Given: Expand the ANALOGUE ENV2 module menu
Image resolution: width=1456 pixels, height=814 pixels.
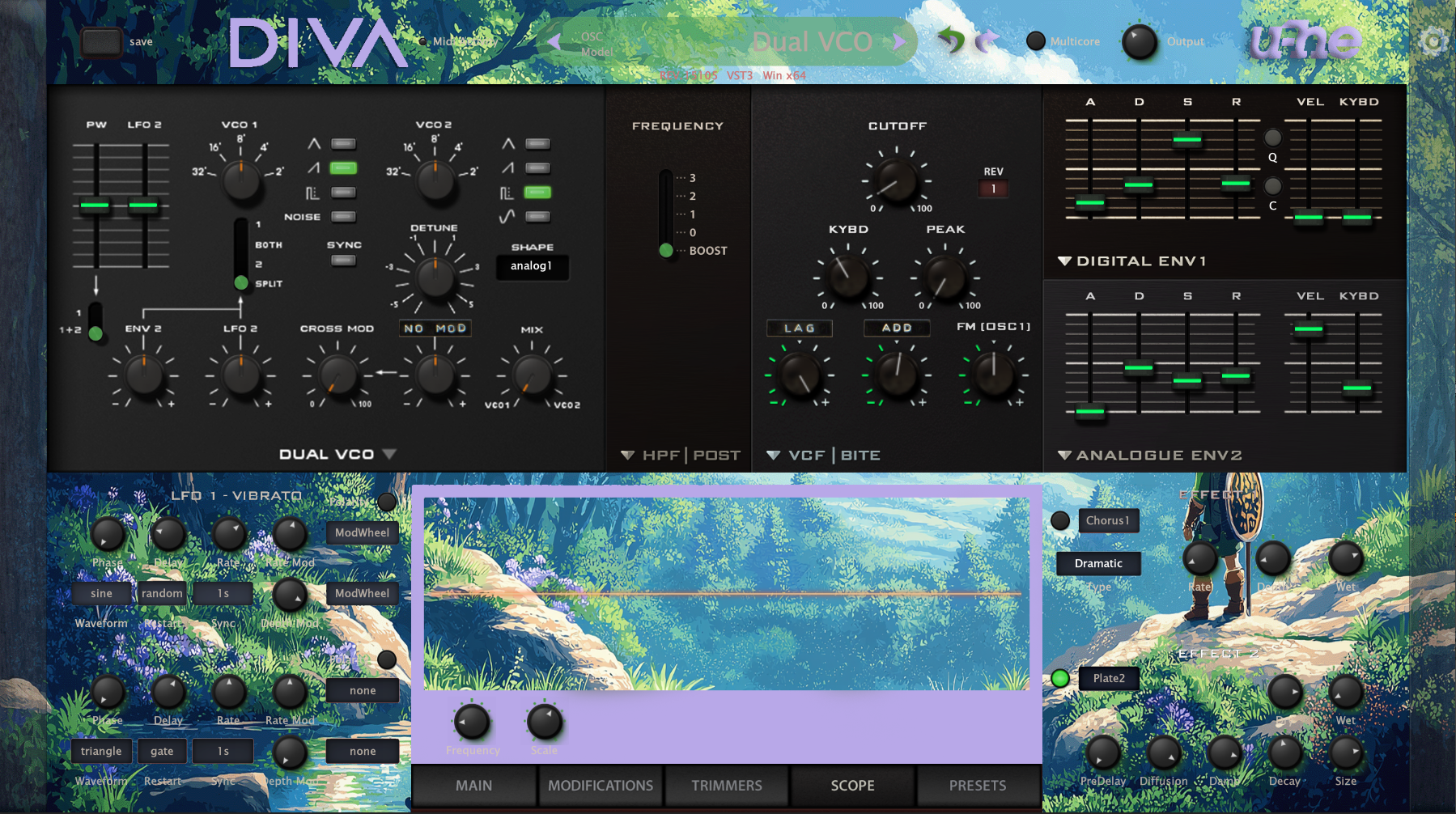Looking at the screenshot, I should coord(1065,456).
